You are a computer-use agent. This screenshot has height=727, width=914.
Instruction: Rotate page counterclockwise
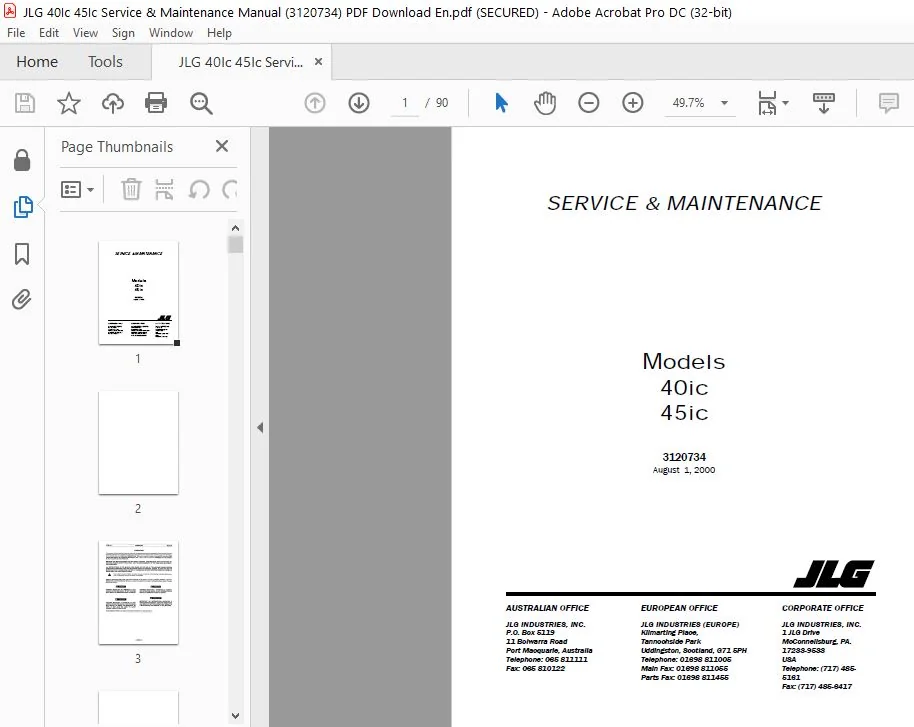tap(199, 189)
